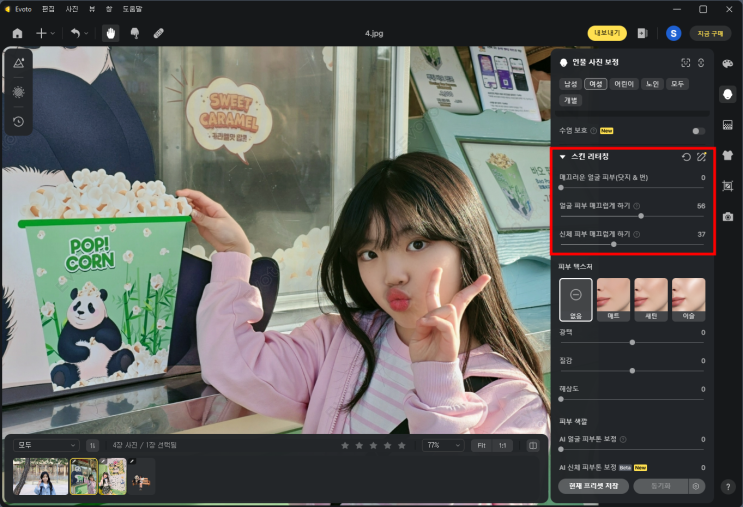
Task: Open the camera tethering panel icon
Action: 728,217
